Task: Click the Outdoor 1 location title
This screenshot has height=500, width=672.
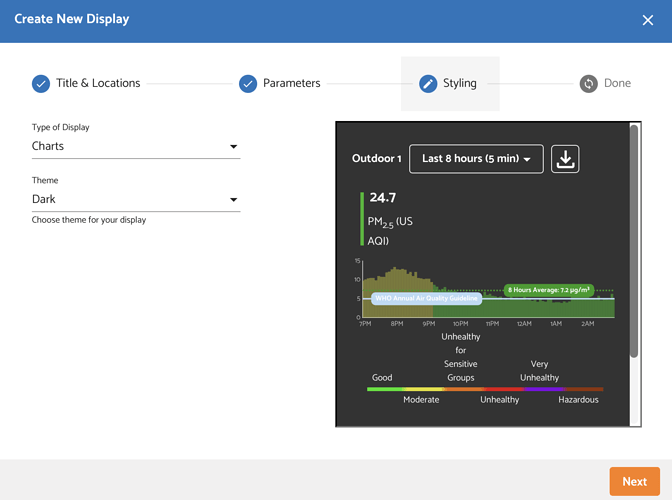Action: (376, 159)
